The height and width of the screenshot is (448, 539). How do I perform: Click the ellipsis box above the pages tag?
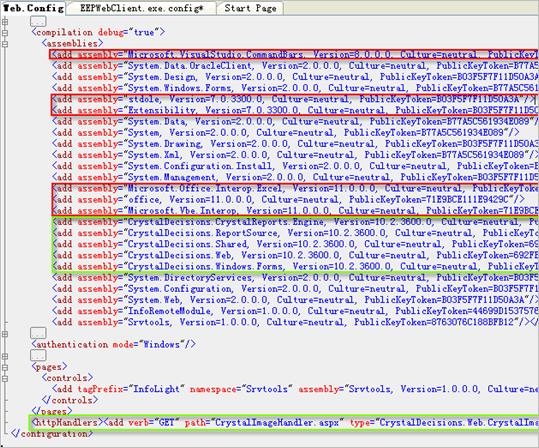(38, 356)
